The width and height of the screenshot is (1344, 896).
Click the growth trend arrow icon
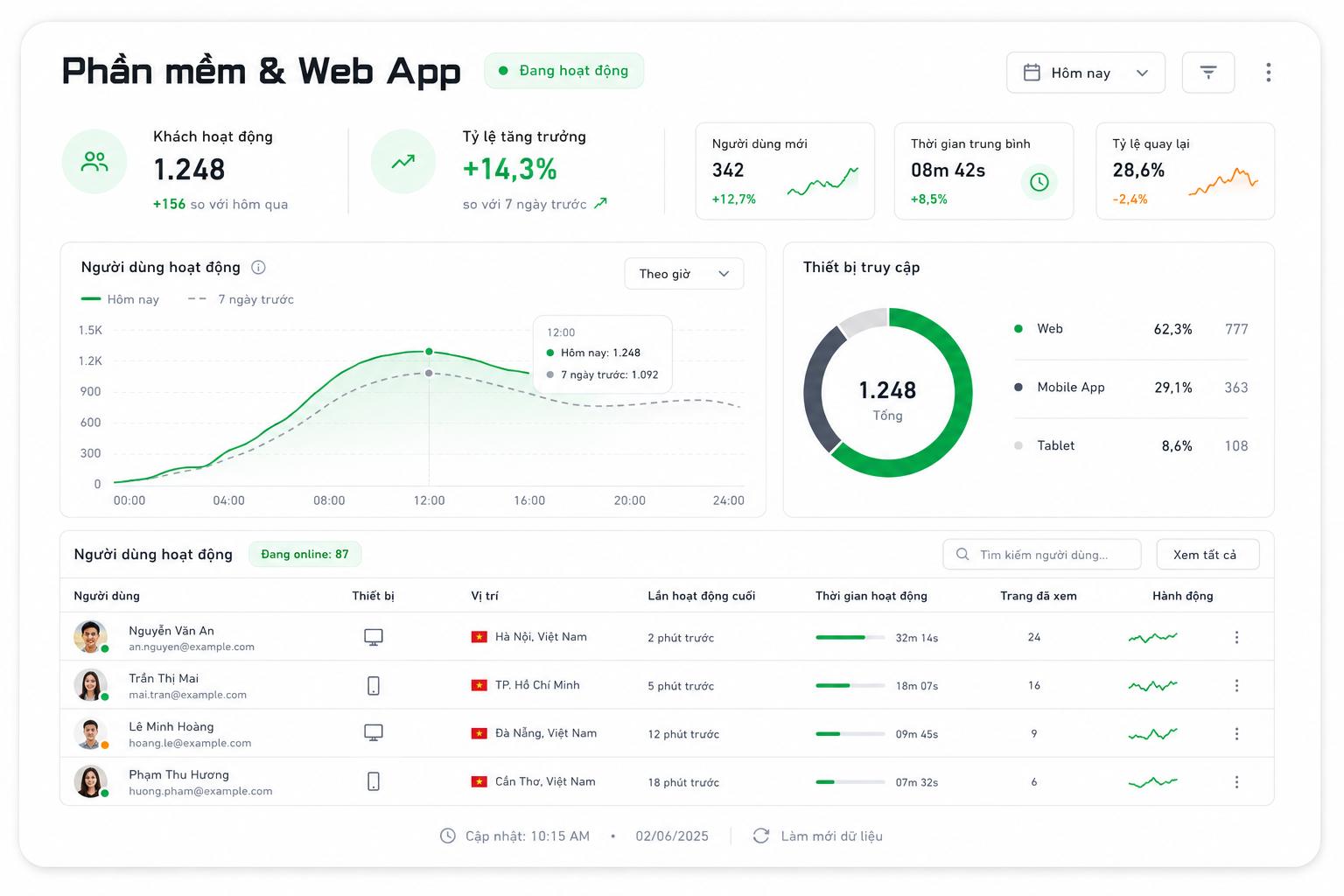point(403,162)
